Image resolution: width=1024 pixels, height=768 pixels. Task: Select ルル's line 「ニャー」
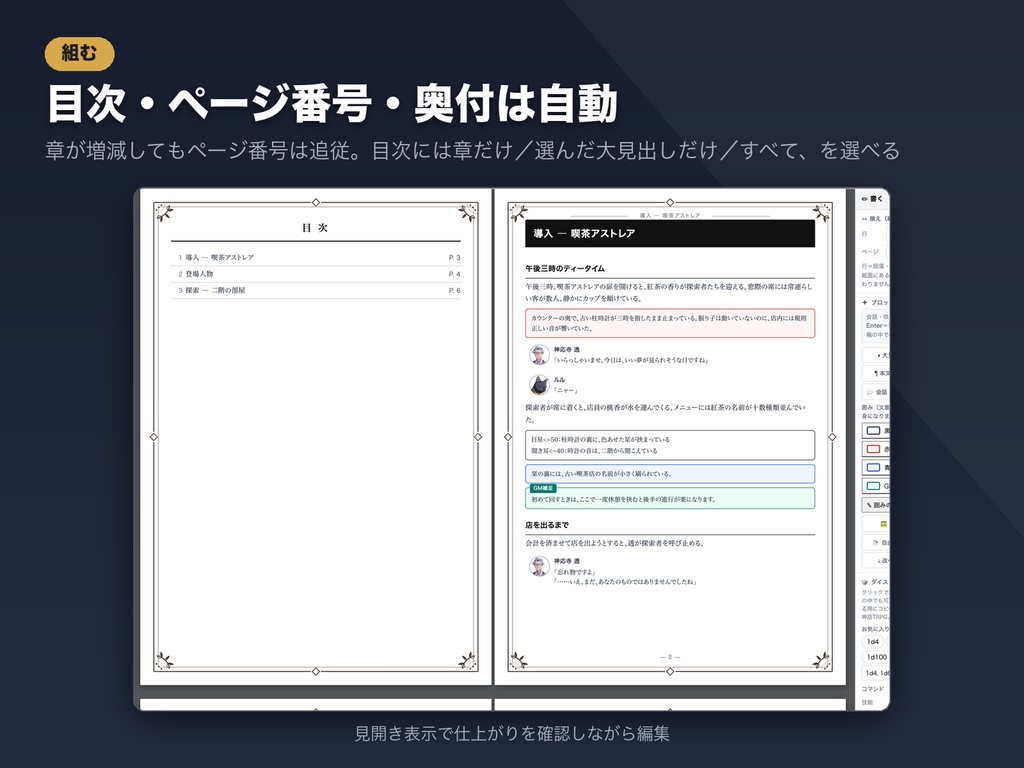coord(566,390)
